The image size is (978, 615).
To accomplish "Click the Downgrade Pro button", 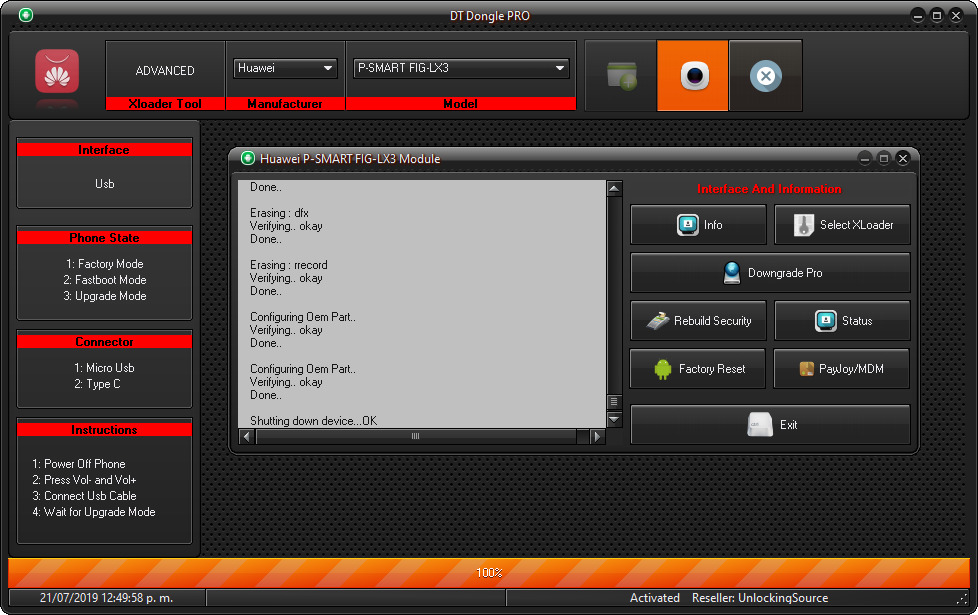I will click(x=770, y=273).
